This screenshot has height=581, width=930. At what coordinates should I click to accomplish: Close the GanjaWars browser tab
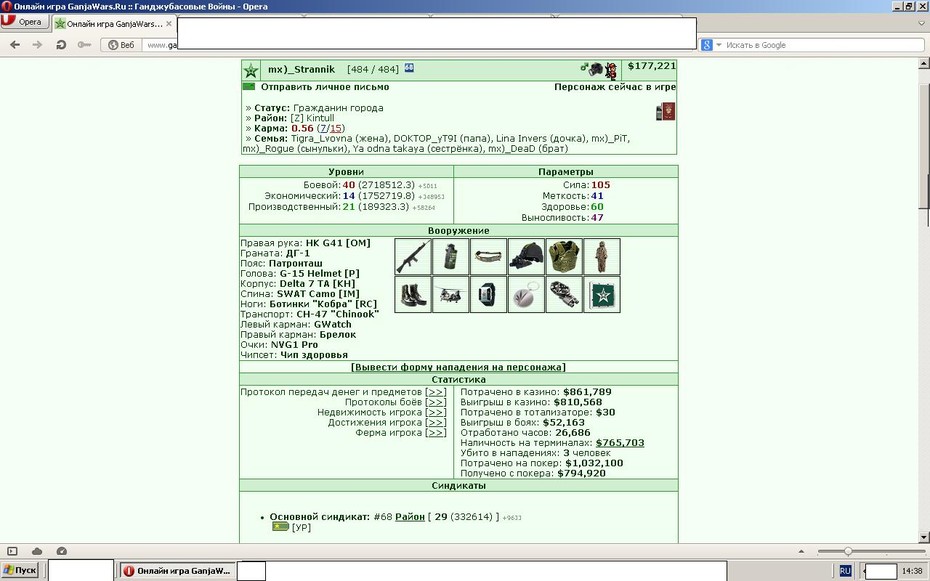pos(169,24)
